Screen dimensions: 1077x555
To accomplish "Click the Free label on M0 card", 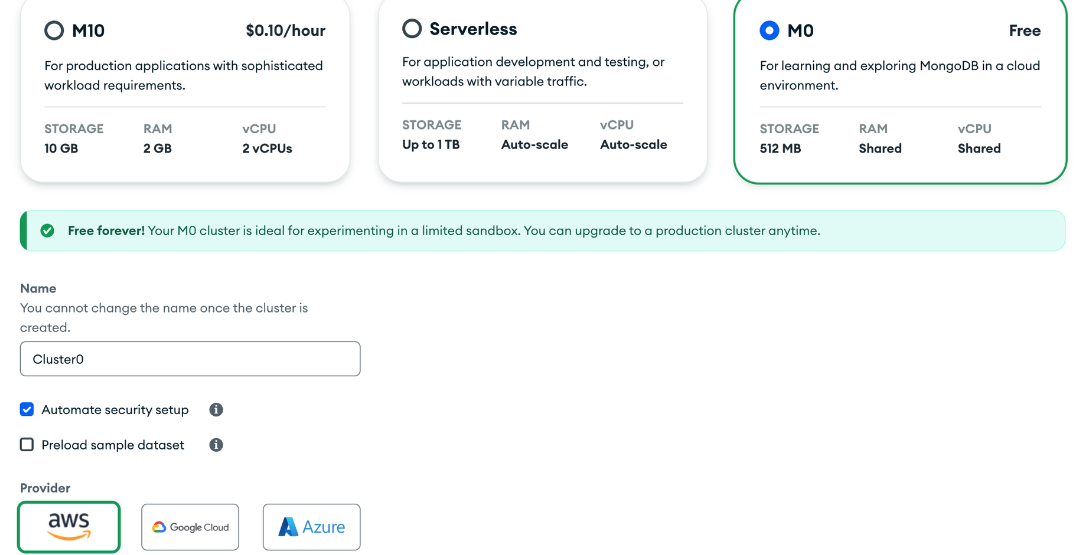I will (1024, 31).
